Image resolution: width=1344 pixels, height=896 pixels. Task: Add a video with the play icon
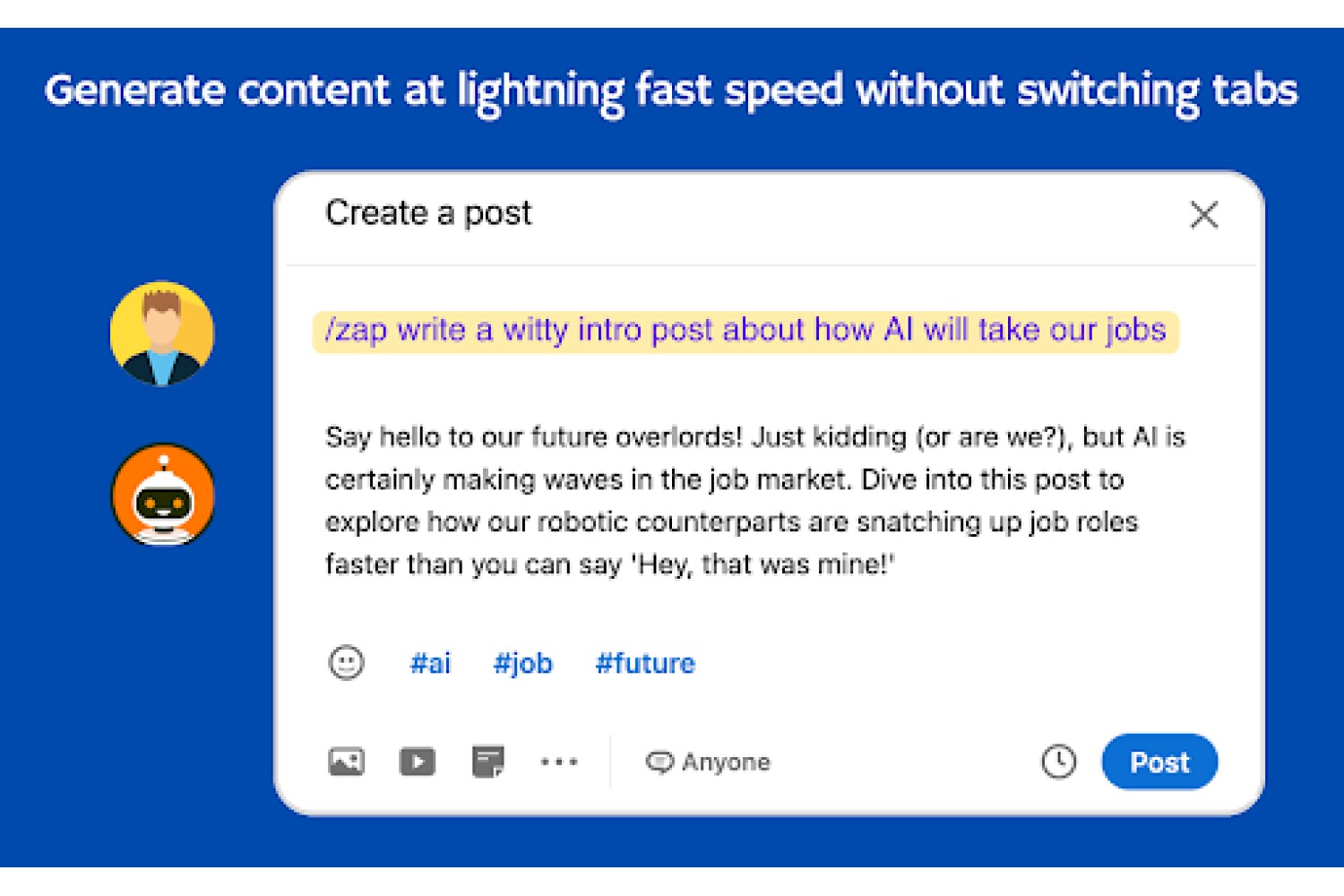(x=417, y=762)
